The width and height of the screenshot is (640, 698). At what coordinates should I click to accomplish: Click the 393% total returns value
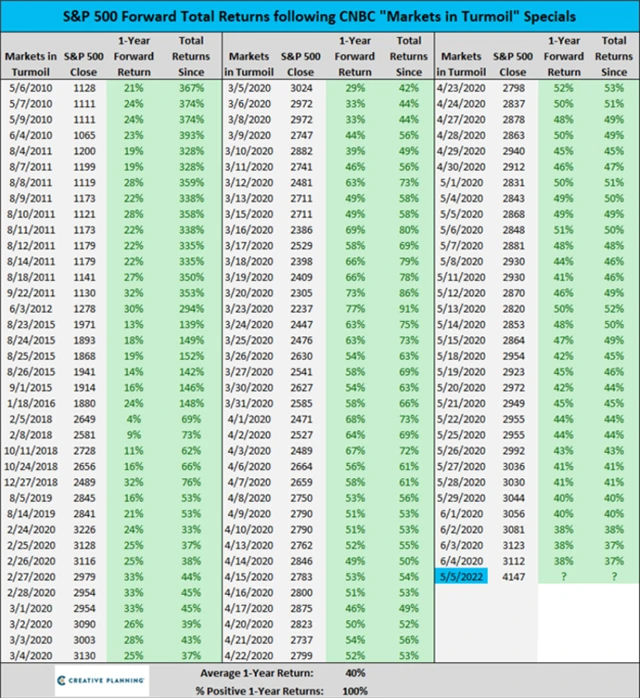[x=190, y=133]
